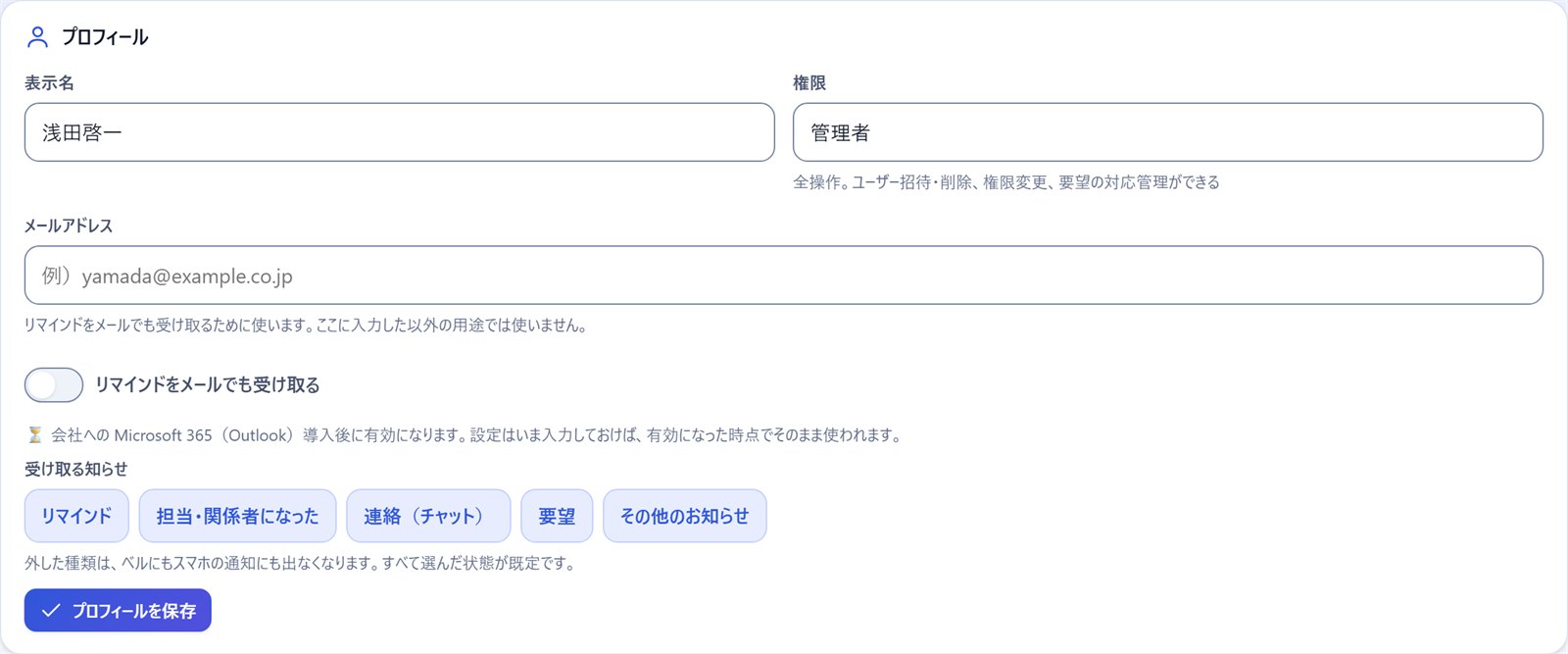Click the 表示名 label
The image size is (1568, 654).
coord(49,83)
